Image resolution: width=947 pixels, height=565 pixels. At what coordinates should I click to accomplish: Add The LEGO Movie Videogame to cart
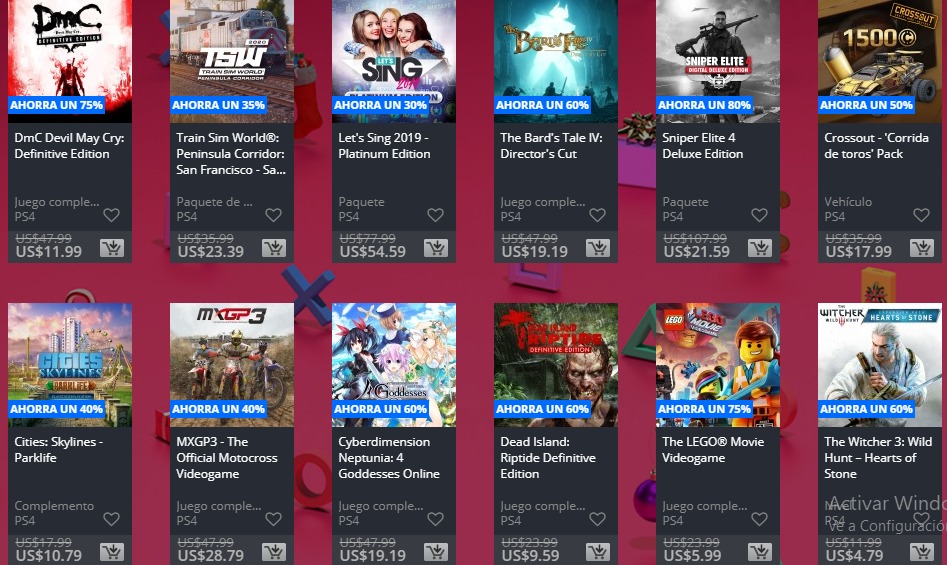[759, 552]
